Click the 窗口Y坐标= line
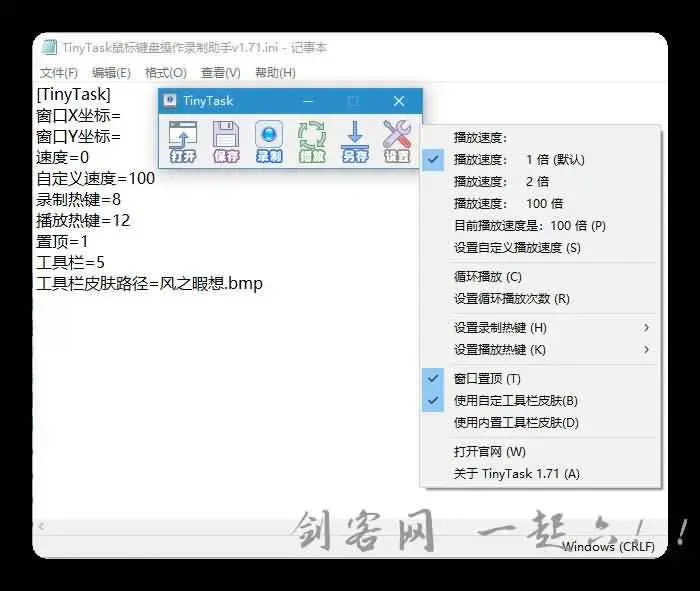The height and width of the screenshot is (591, 700). click(79, 137)
